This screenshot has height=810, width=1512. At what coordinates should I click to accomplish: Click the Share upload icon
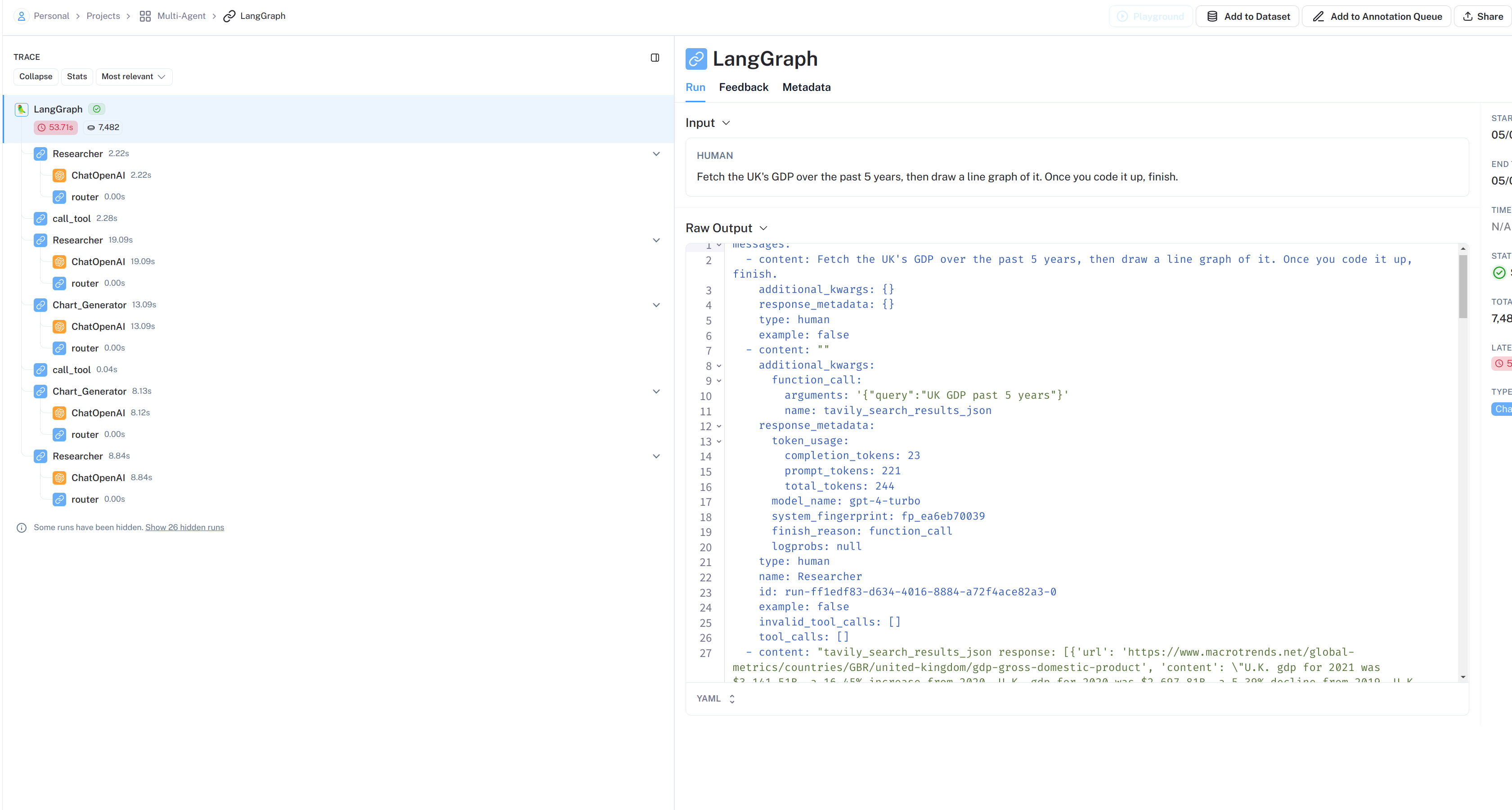[1467, 17]
